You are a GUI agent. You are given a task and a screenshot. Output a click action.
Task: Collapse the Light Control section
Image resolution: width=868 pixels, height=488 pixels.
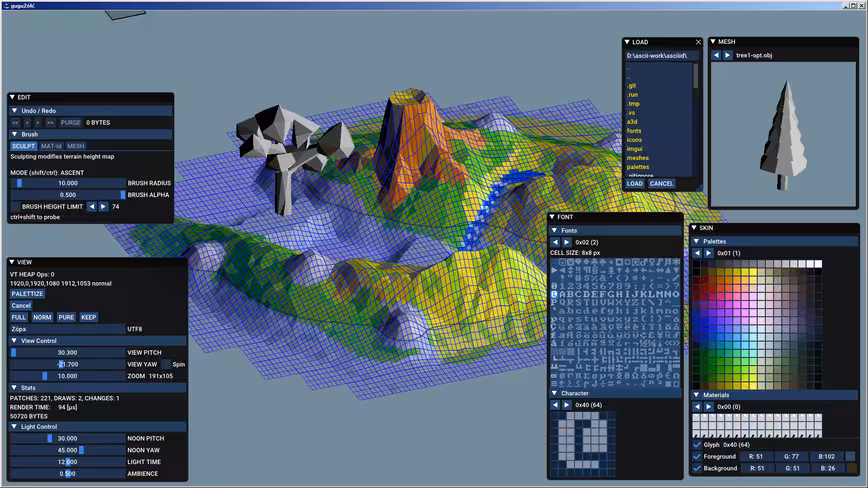14,427
